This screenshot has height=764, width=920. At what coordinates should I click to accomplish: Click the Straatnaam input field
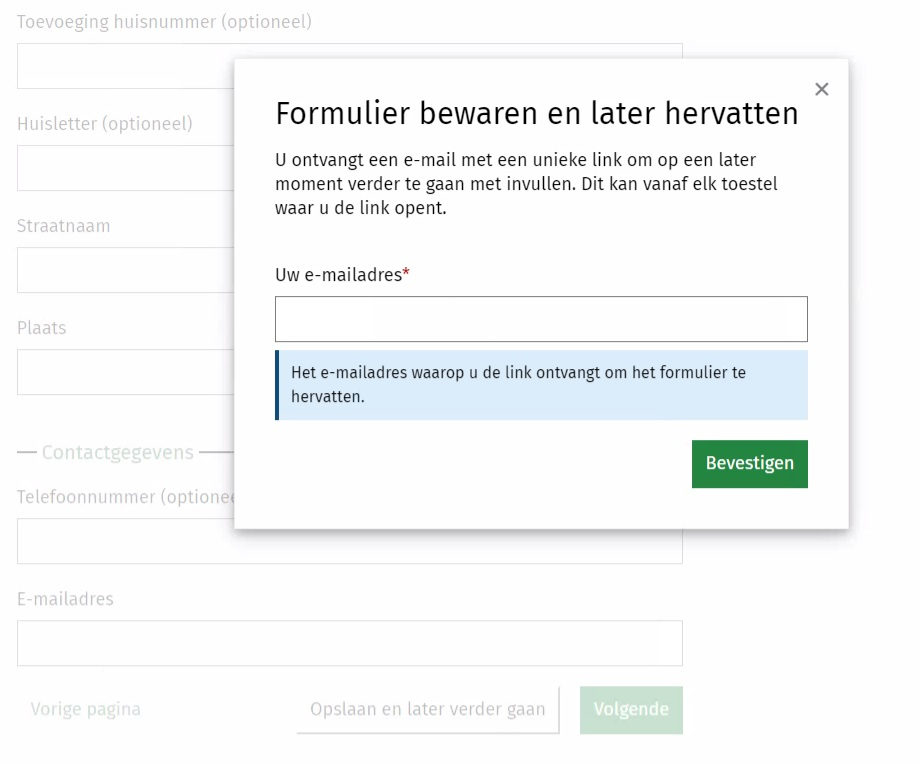(120, 270)
